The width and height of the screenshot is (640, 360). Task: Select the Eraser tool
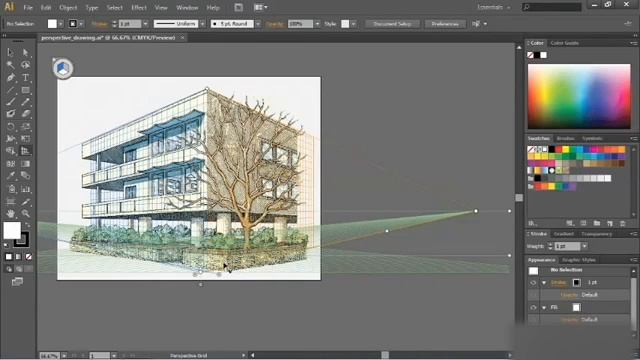pyautogui.click(x=25, y=114)
